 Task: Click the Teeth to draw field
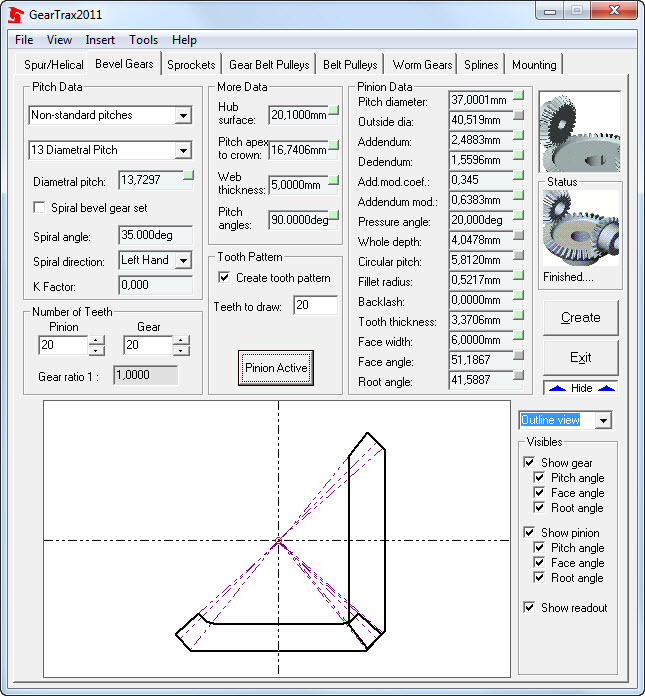315,305
